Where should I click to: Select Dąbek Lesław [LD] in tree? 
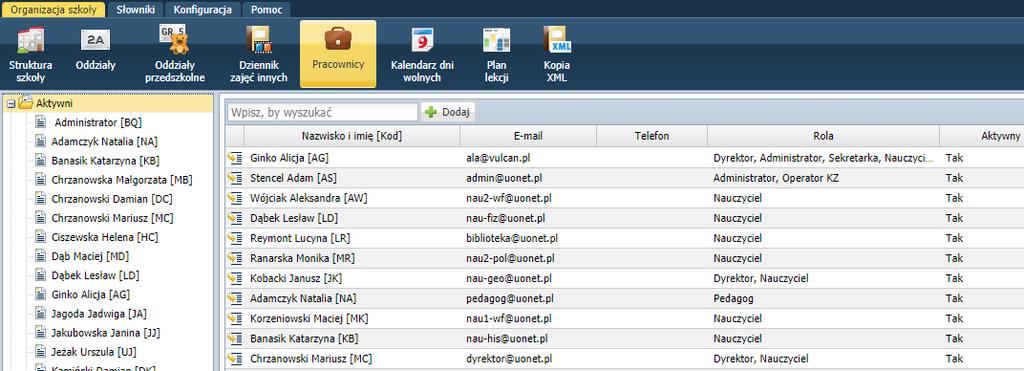(x=95, y=276)
